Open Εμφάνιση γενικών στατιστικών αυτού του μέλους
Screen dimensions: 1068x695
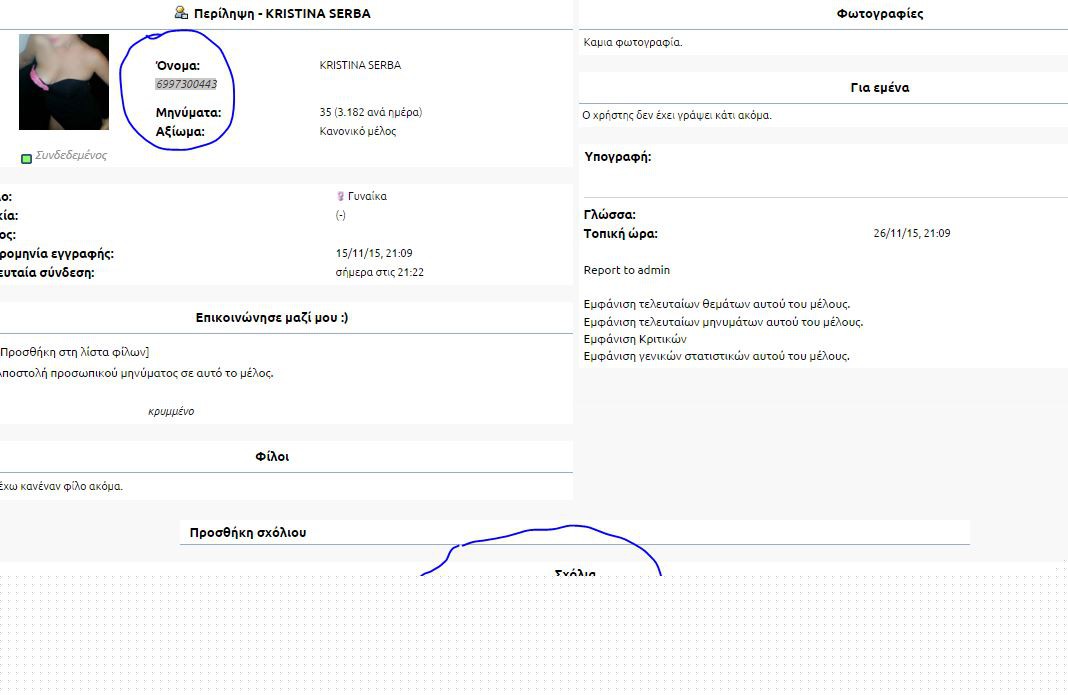point(716,356)
